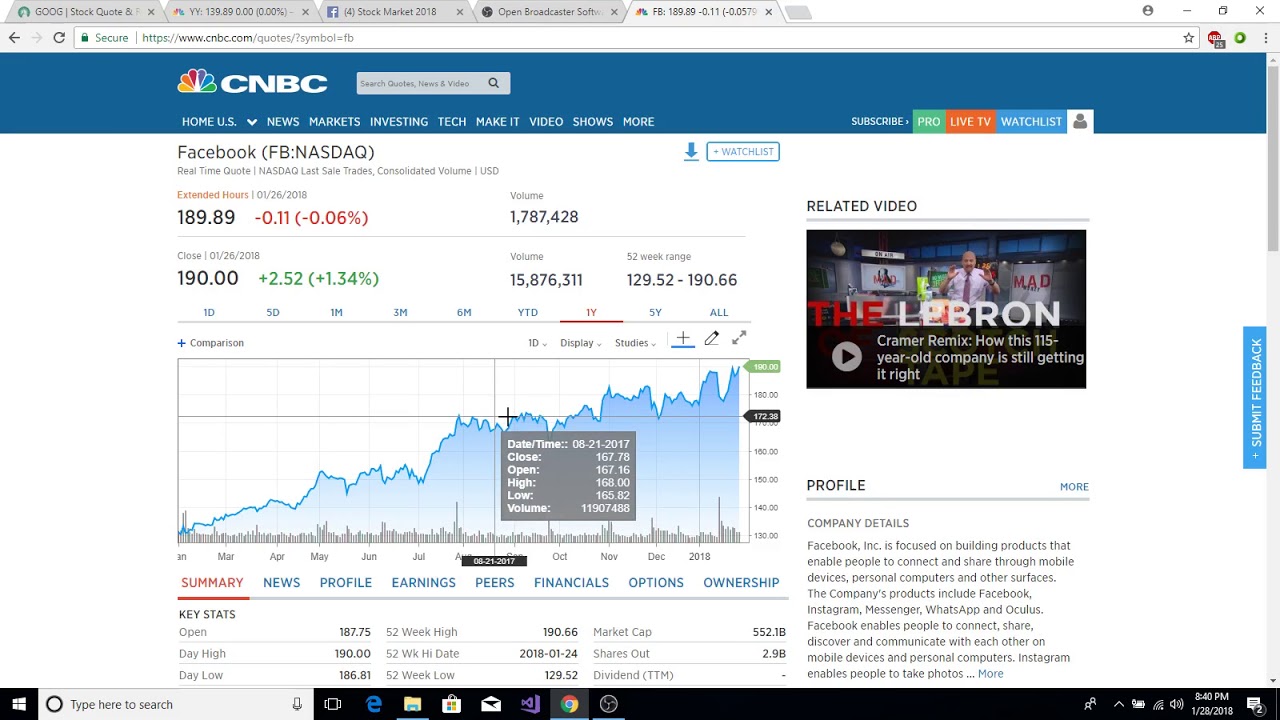Click the browser address bar URL

pyautogui.click(x=248, y=38)
